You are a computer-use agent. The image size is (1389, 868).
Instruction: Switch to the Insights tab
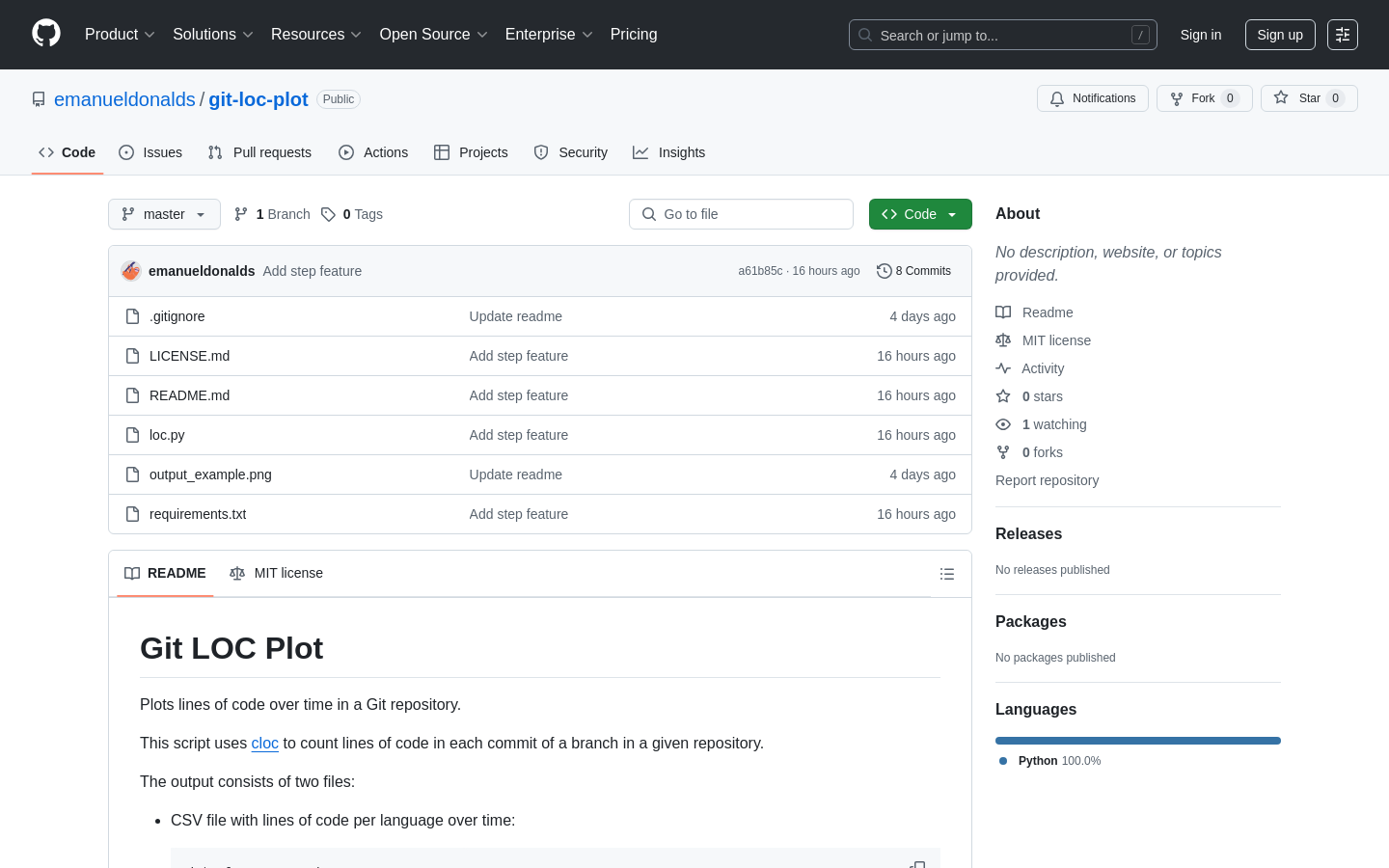pos(669,152)
